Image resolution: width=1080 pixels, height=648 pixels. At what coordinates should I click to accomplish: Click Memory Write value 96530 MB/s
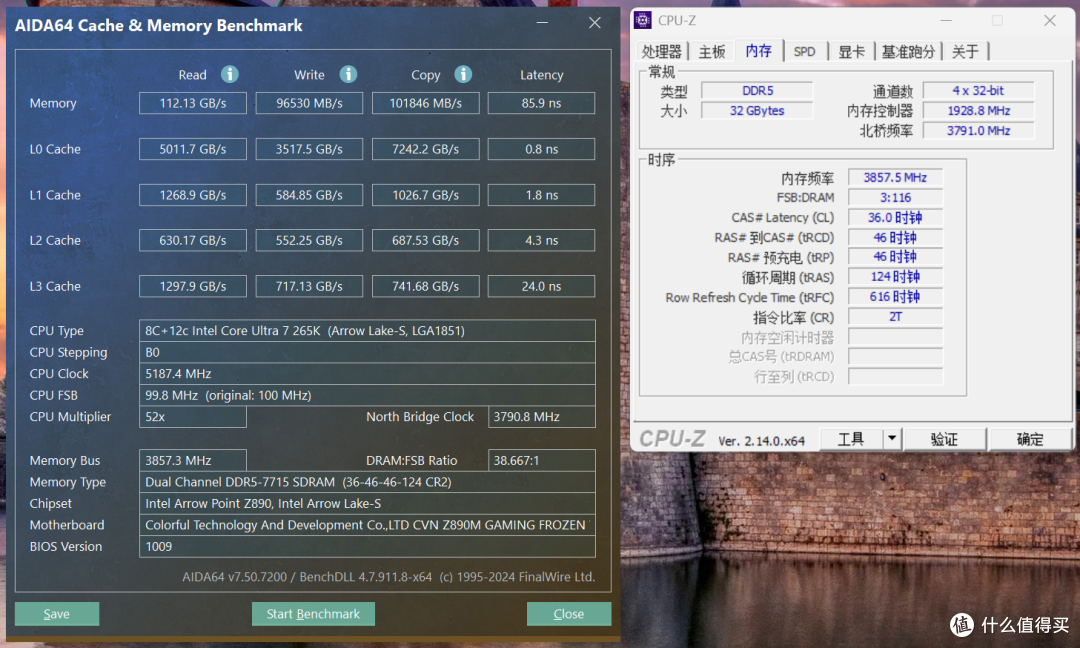pyautogui.click(x=309, y=103)
